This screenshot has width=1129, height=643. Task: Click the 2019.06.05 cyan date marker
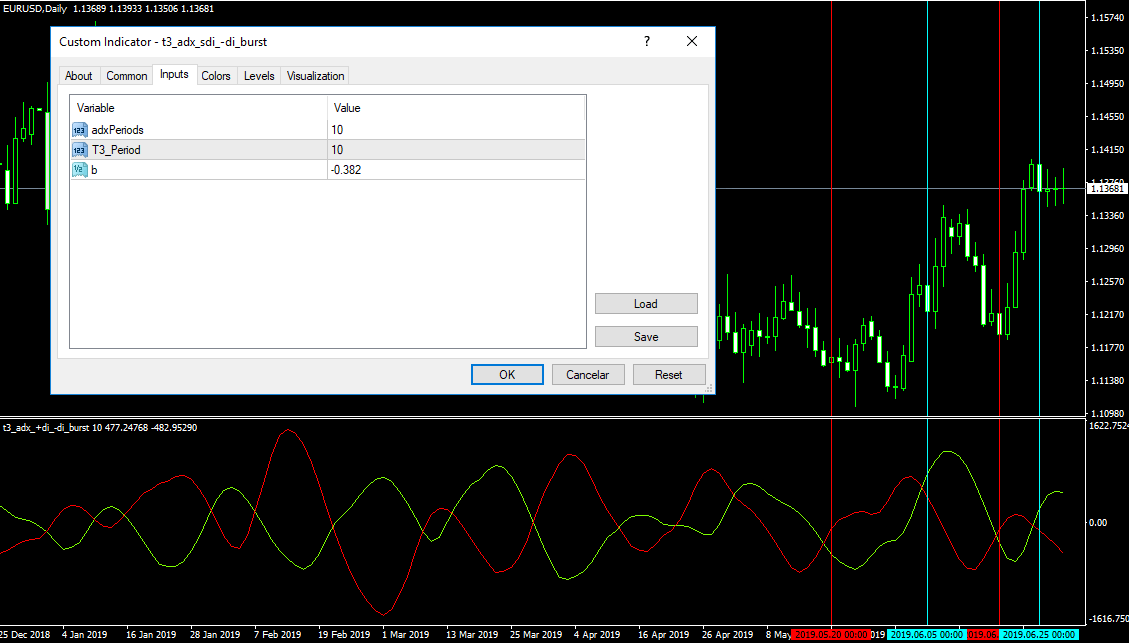(926, 635)
